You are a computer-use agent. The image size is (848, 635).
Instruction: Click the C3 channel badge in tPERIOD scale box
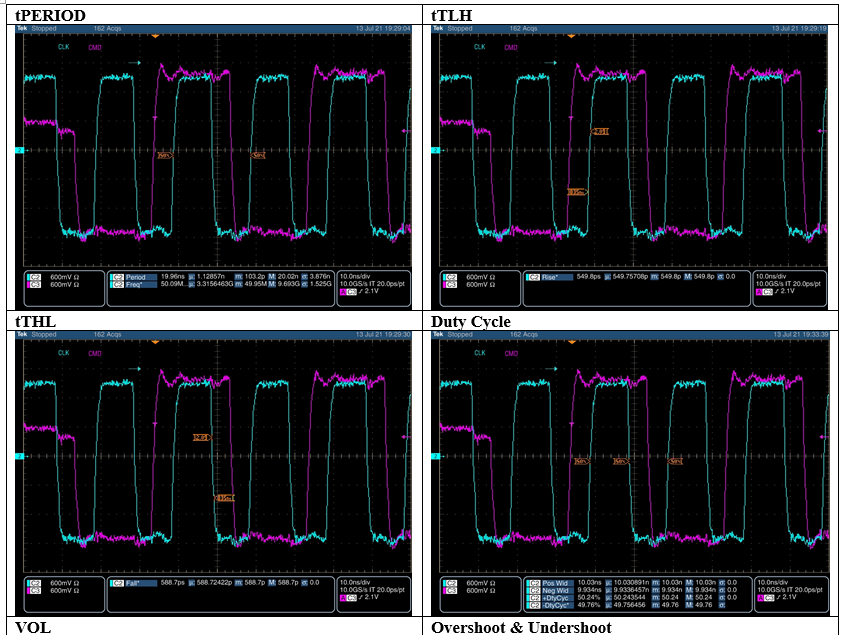(34, 284)
